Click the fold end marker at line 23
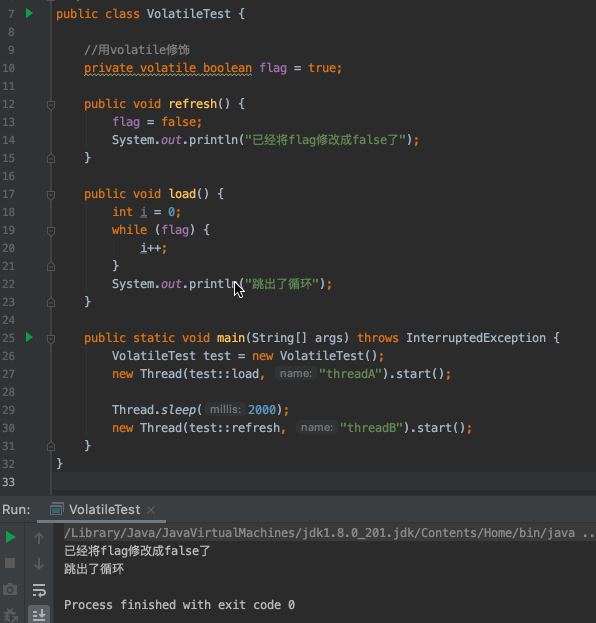This screenshot has height=623, width=596. [51, 302]
